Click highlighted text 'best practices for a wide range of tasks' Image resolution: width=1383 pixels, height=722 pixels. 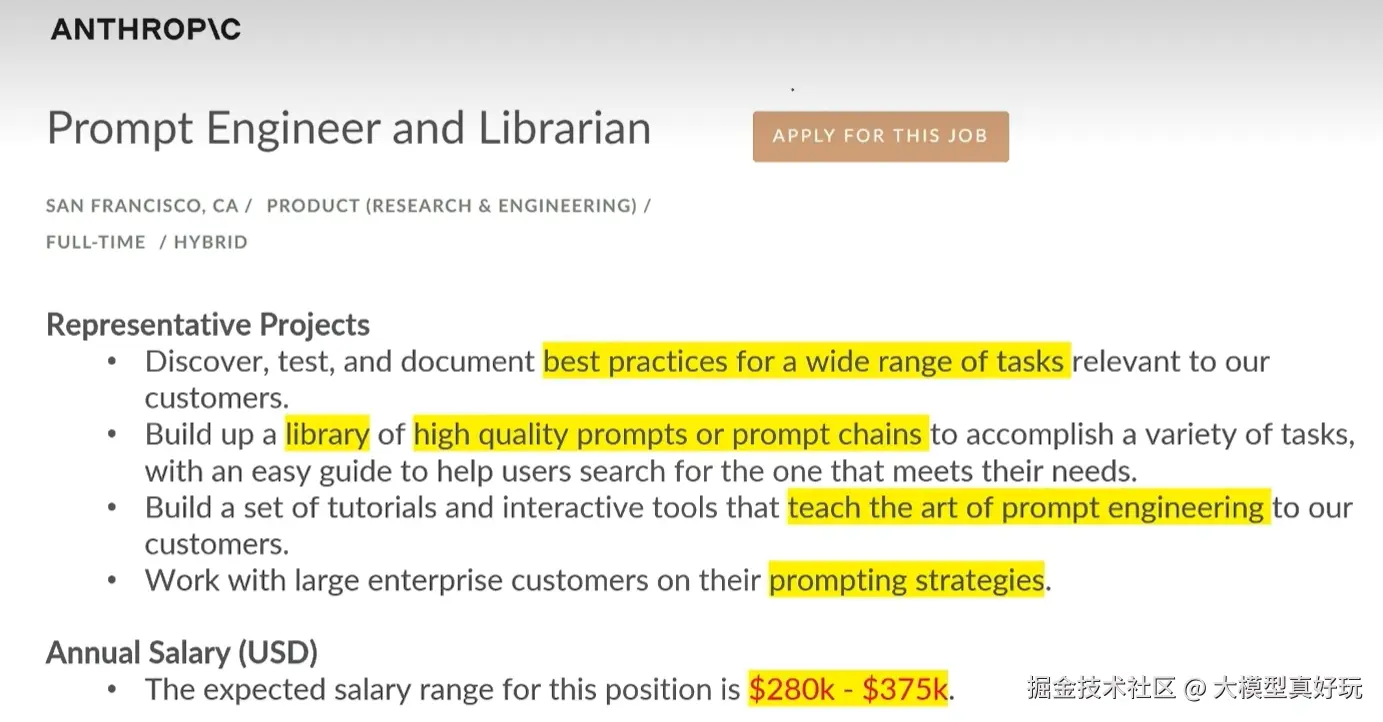[x=806, y=361]
